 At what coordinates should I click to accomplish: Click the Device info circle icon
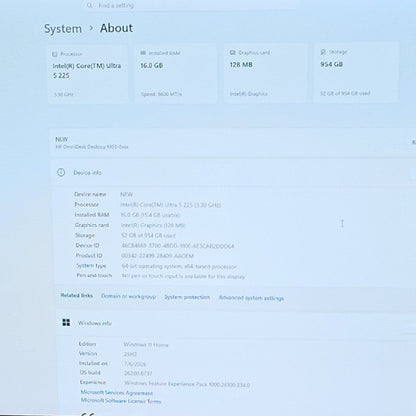(61, 172)
